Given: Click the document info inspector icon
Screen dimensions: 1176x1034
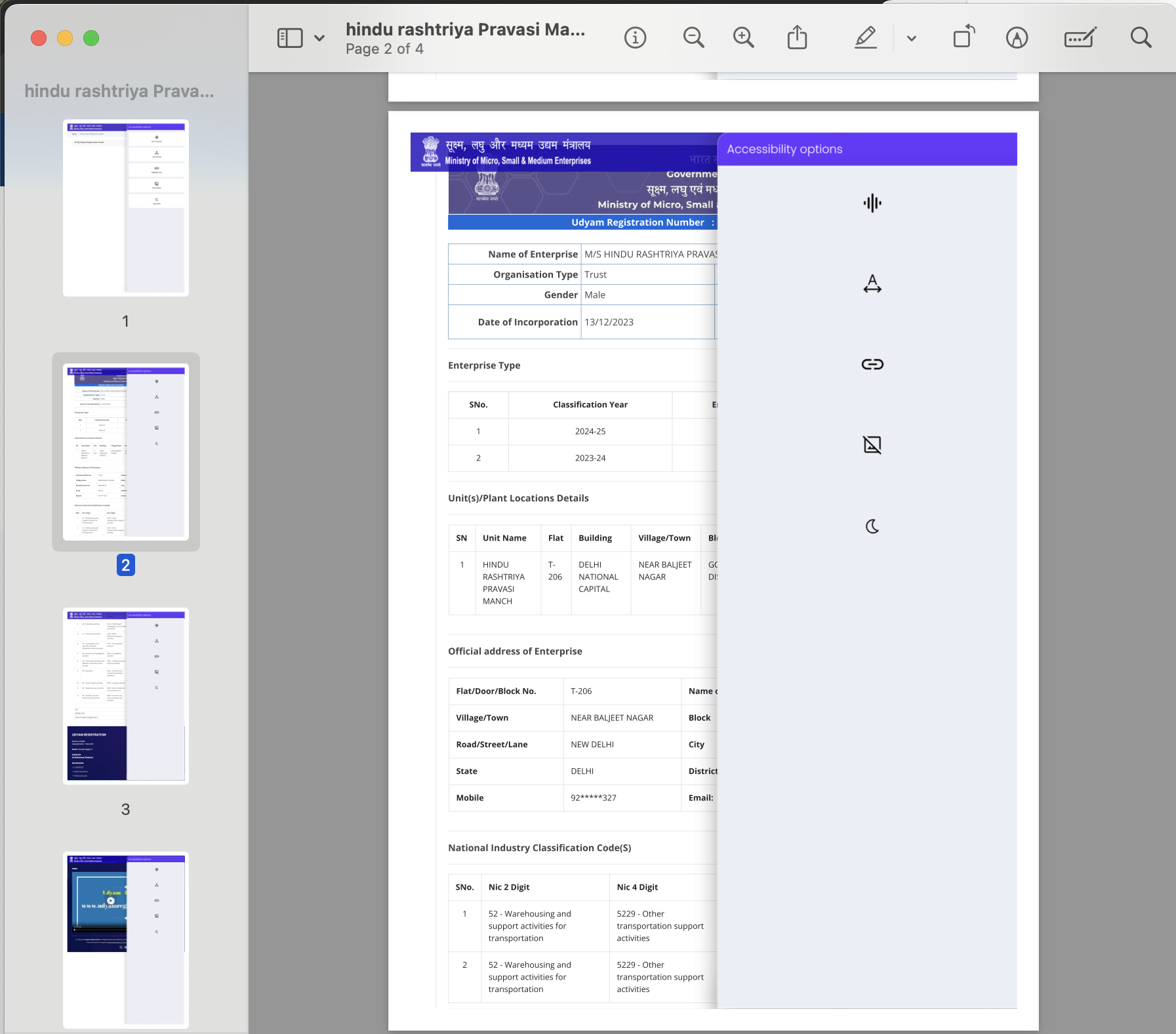Looking at the screenshot, I should coord(634,38).
